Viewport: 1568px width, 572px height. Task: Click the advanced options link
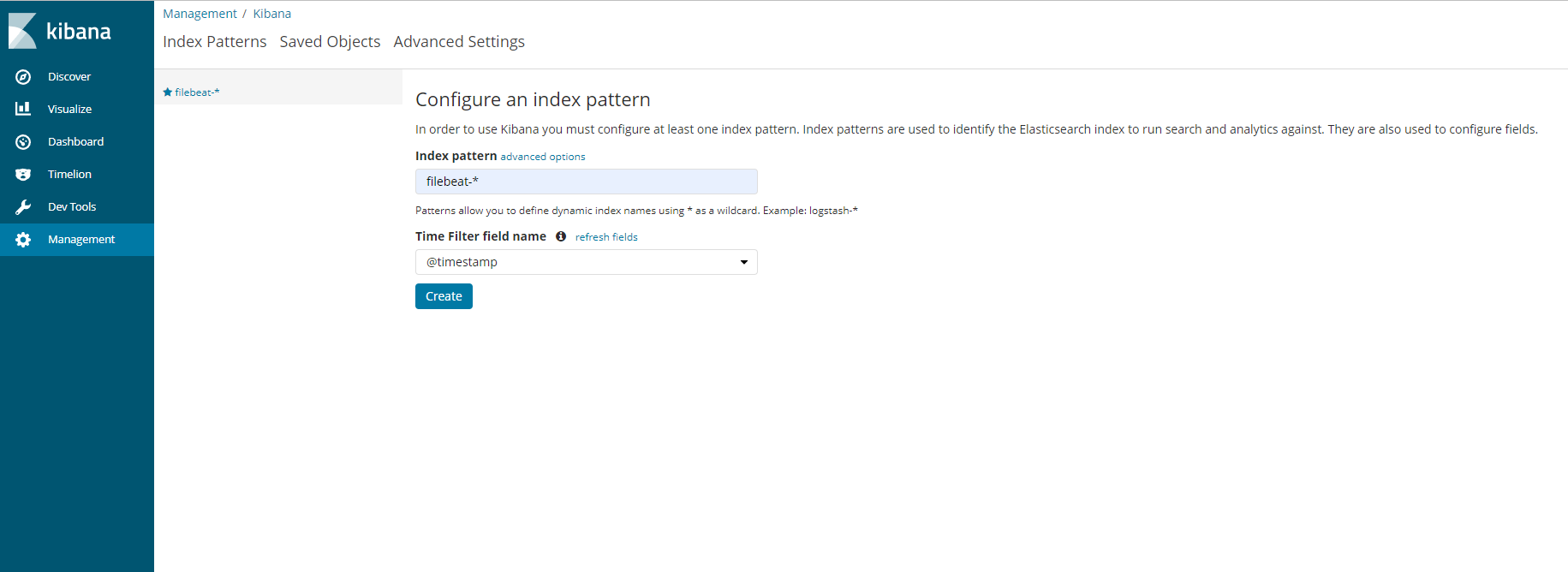(x=543, y=157)
